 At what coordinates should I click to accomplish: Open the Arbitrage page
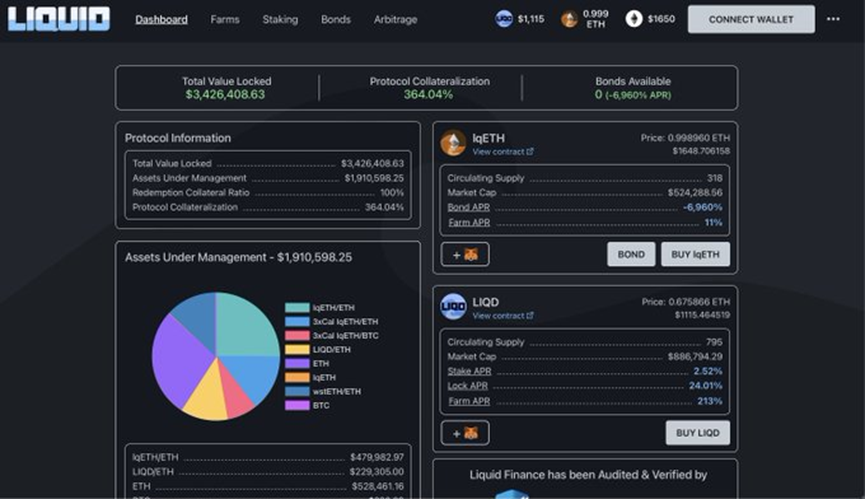tap(395, 19)
